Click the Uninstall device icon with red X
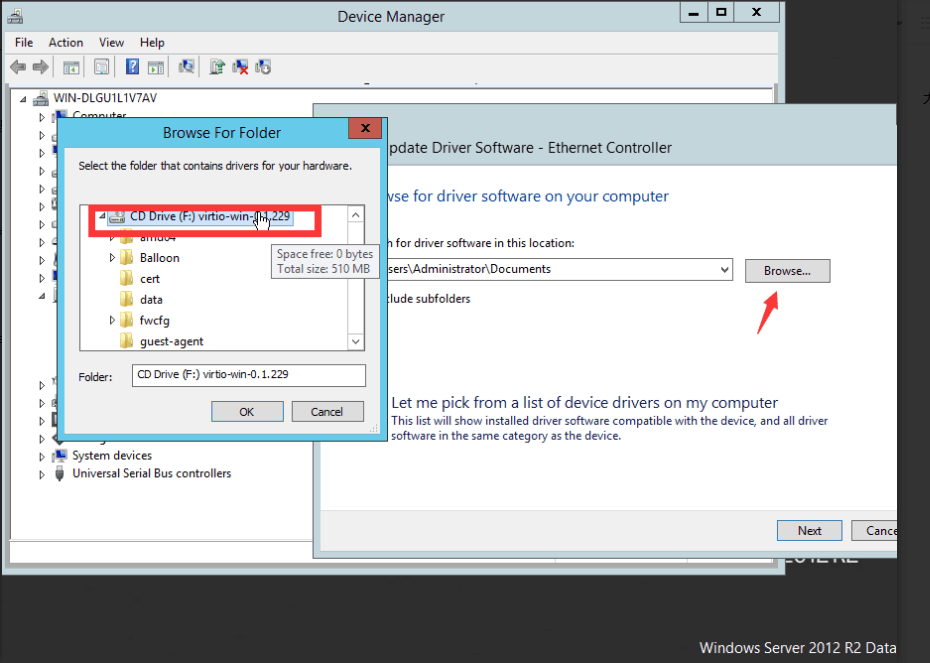This screenshot has height=663, width=930. (x=240, y=67)
